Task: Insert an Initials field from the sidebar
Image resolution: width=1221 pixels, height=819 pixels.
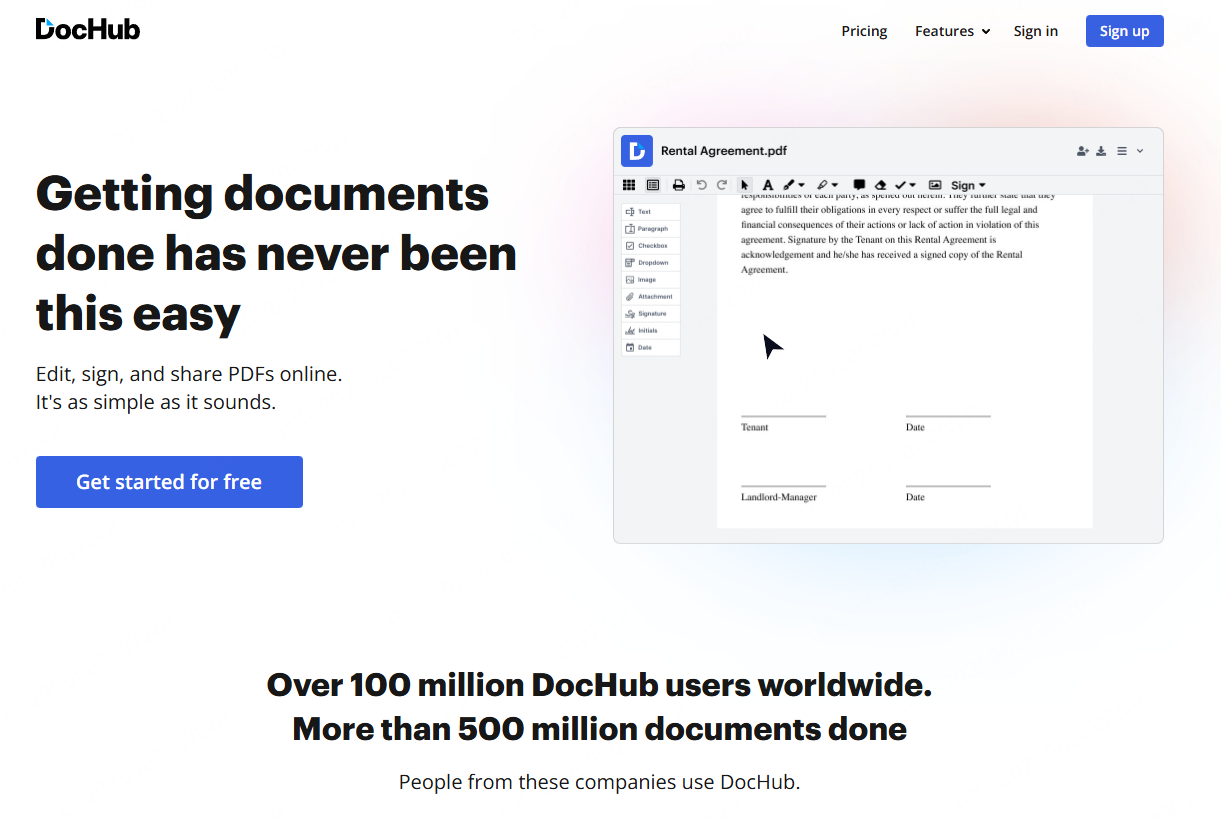Action: pyautogui.click(x=651, y=330)
